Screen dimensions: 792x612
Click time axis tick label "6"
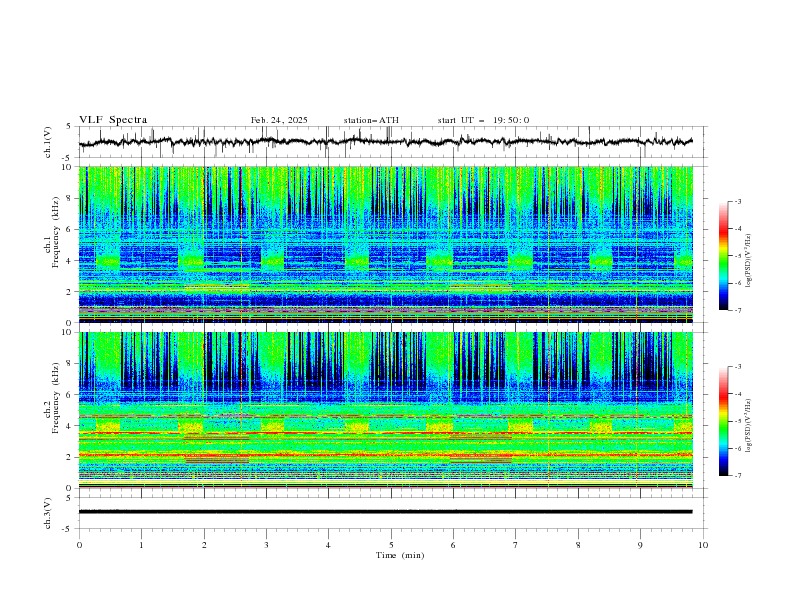tap(453, 545)
